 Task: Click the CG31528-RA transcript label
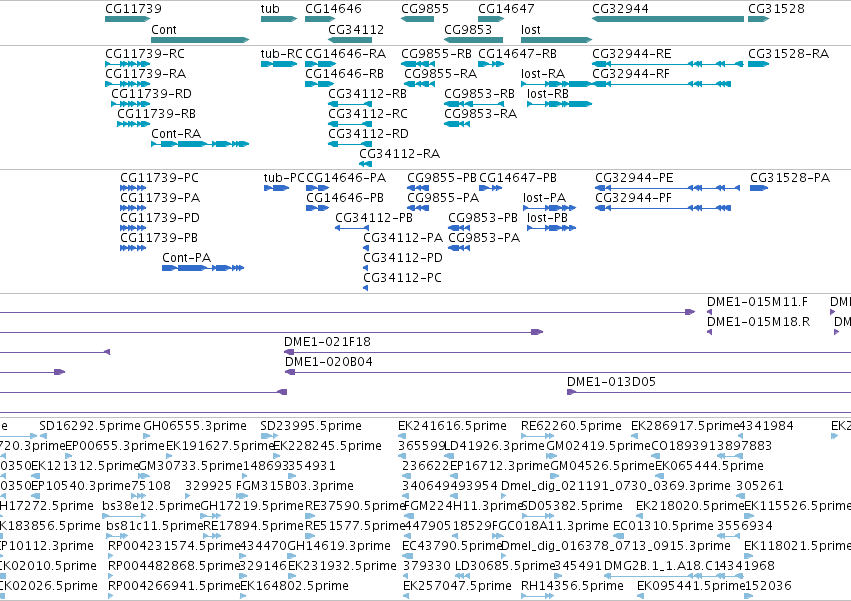click(x=789, y=54)
